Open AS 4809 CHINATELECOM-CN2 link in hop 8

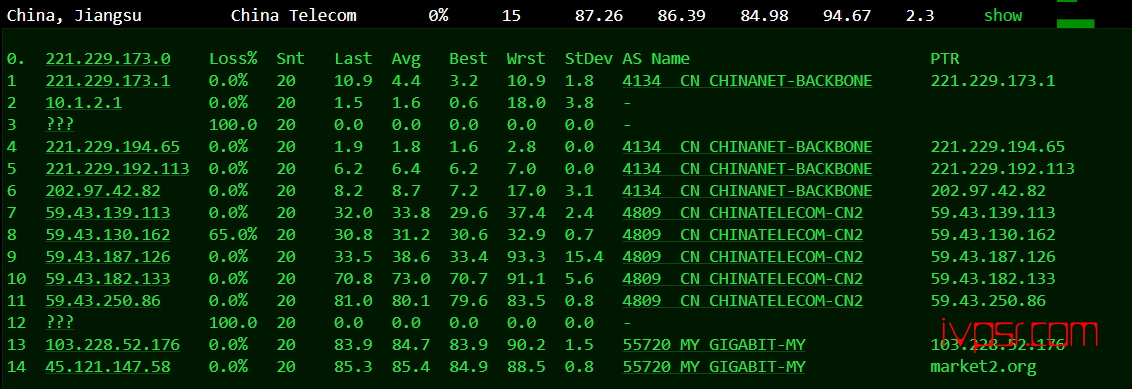[743, 235]
